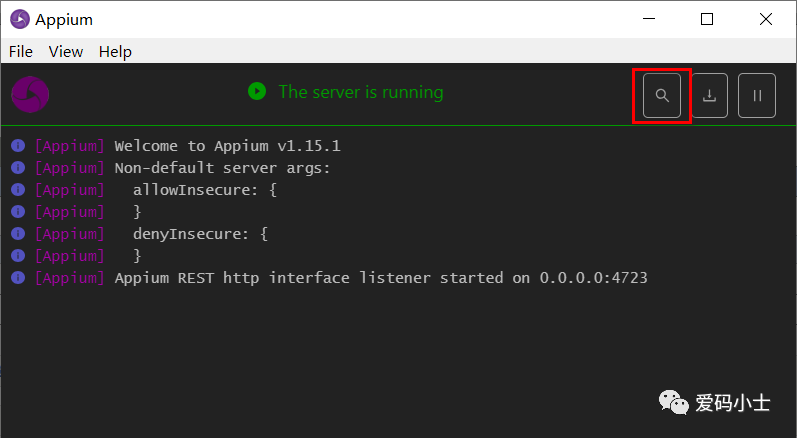This screenshot has height=438, width=797.
Task: Click the purple Appium logo in the toolbar
Action: click(x=30, y=94)
